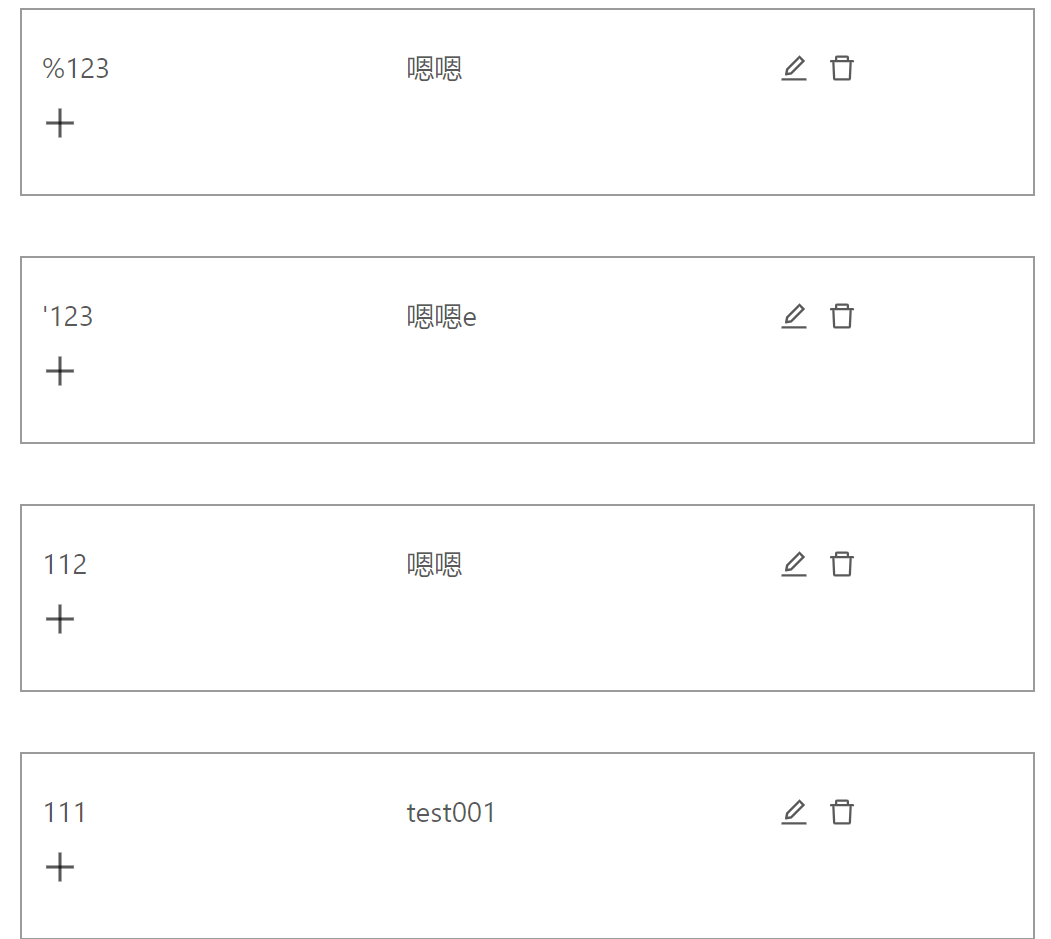Select the 112 name label
Viewport: 1051px width, 939px height.
(64, 564)
